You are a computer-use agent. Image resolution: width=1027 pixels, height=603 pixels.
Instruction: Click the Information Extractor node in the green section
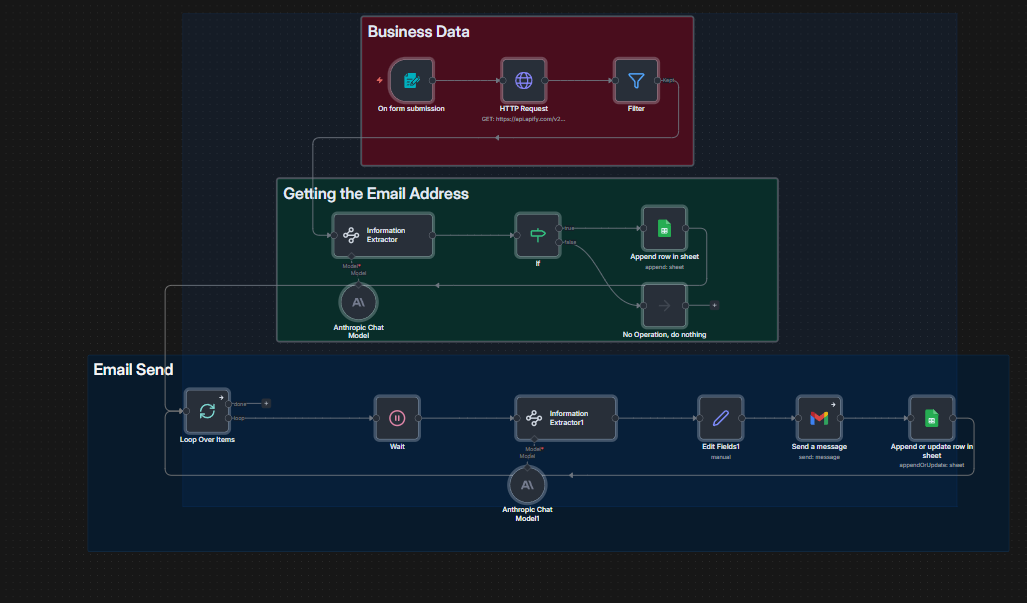coord(383,235)
